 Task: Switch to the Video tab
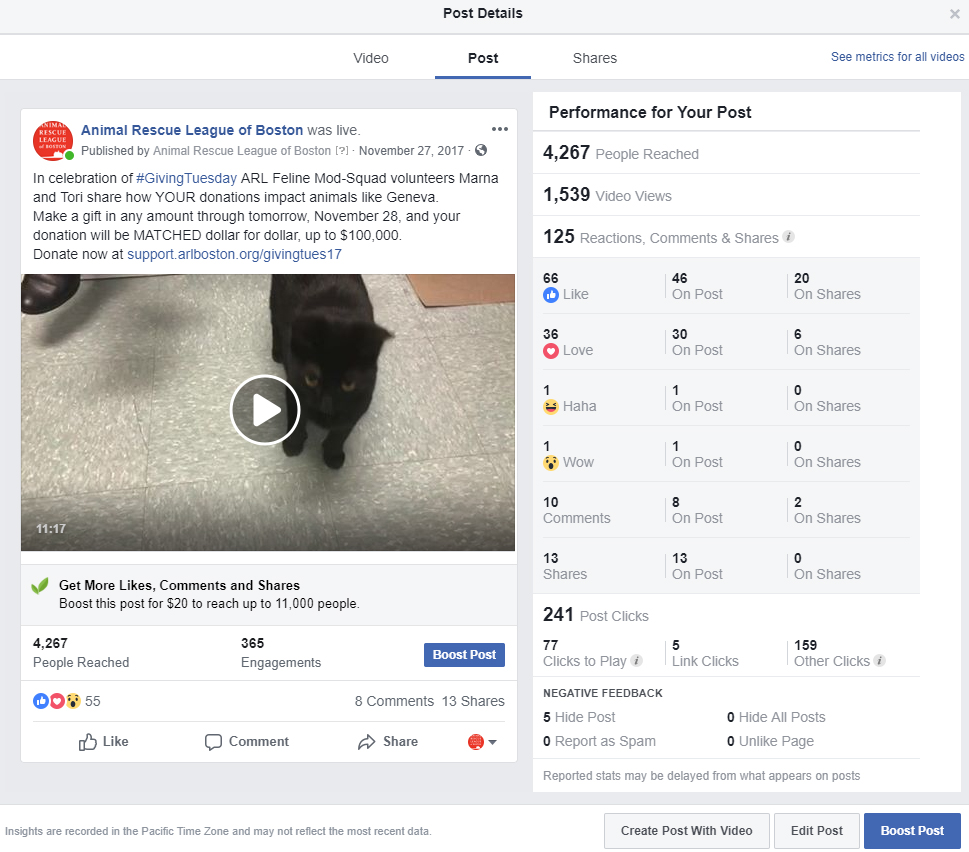click(371, 58)
